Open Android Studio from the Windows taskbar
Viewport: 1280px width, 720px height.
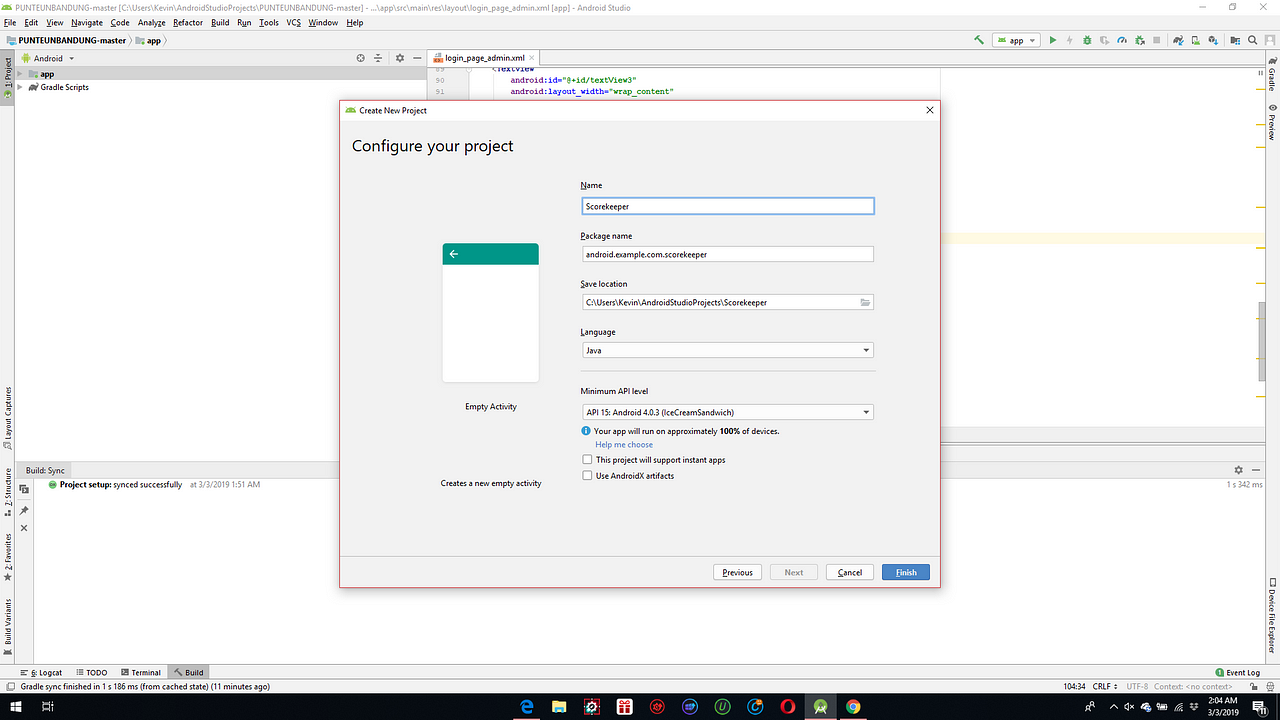click(821, 707)
